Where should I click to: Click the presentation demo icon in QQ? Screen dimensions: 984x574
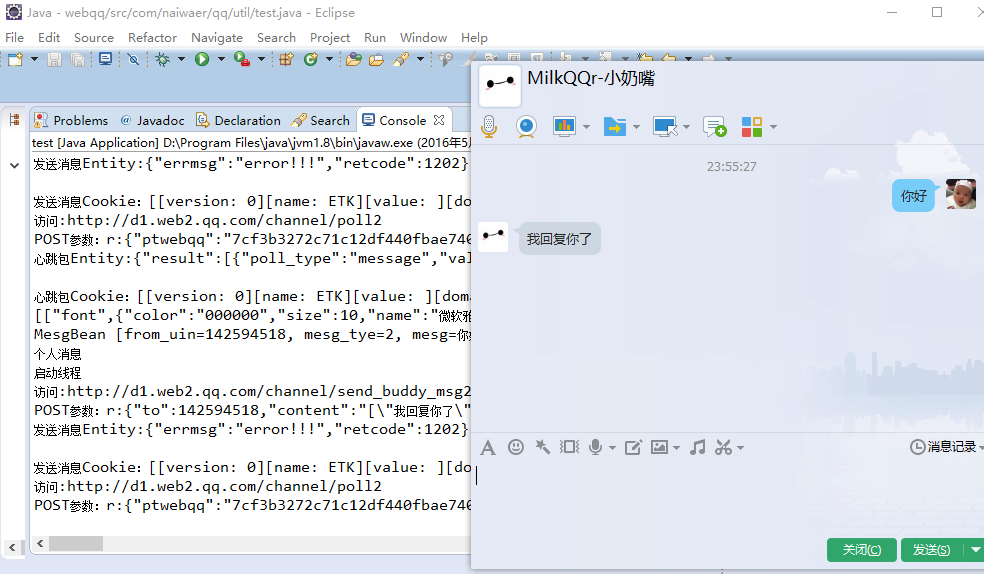click(564, 126)
